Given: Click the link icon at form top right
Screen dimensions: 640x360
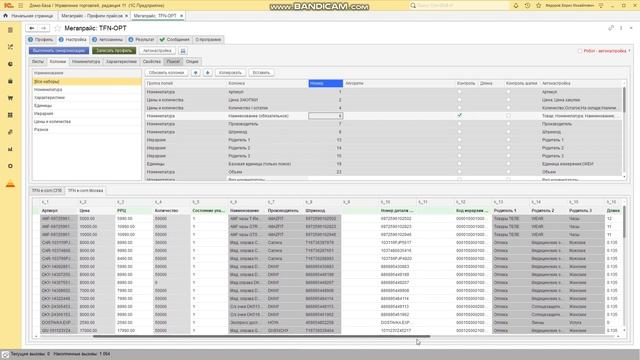Looking at the screenshot, I should [611, 28].
